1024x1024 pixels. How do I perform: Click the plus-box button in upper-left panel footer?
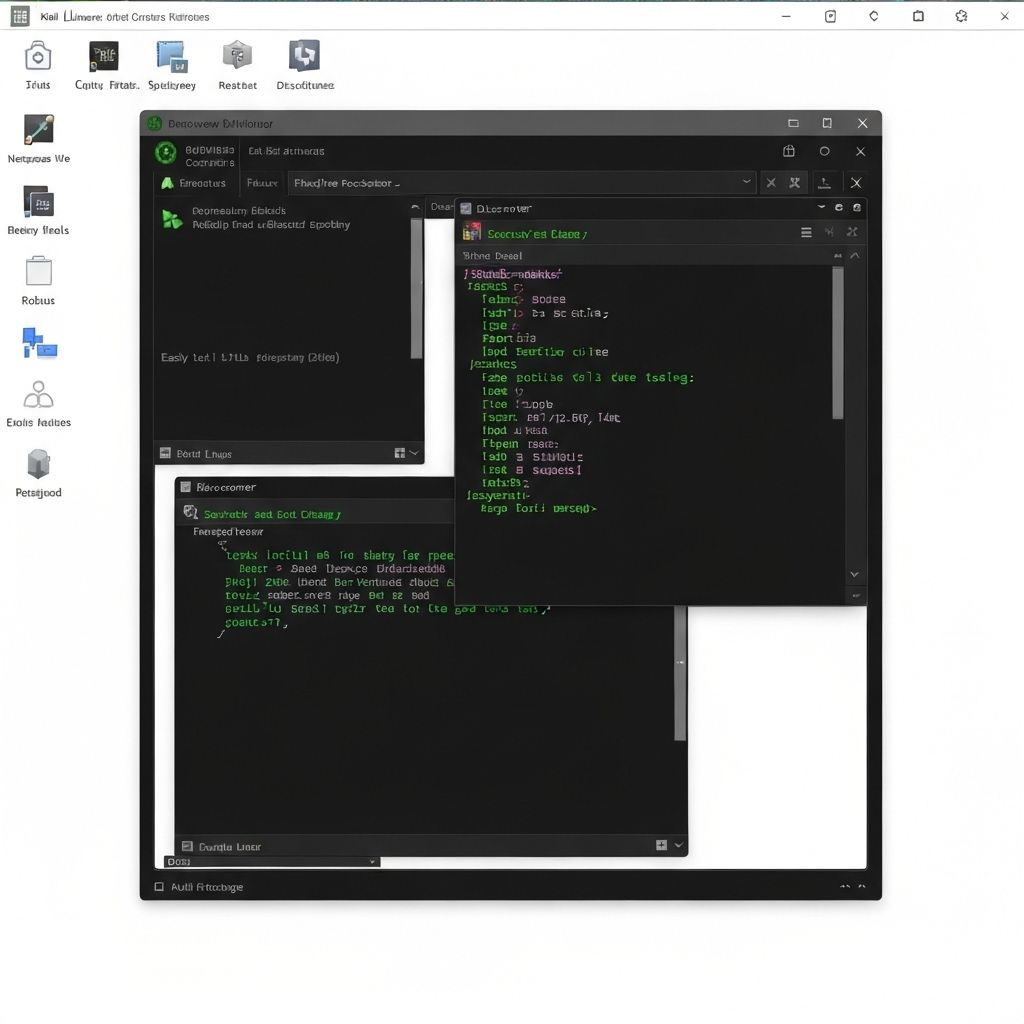point(400,454)
